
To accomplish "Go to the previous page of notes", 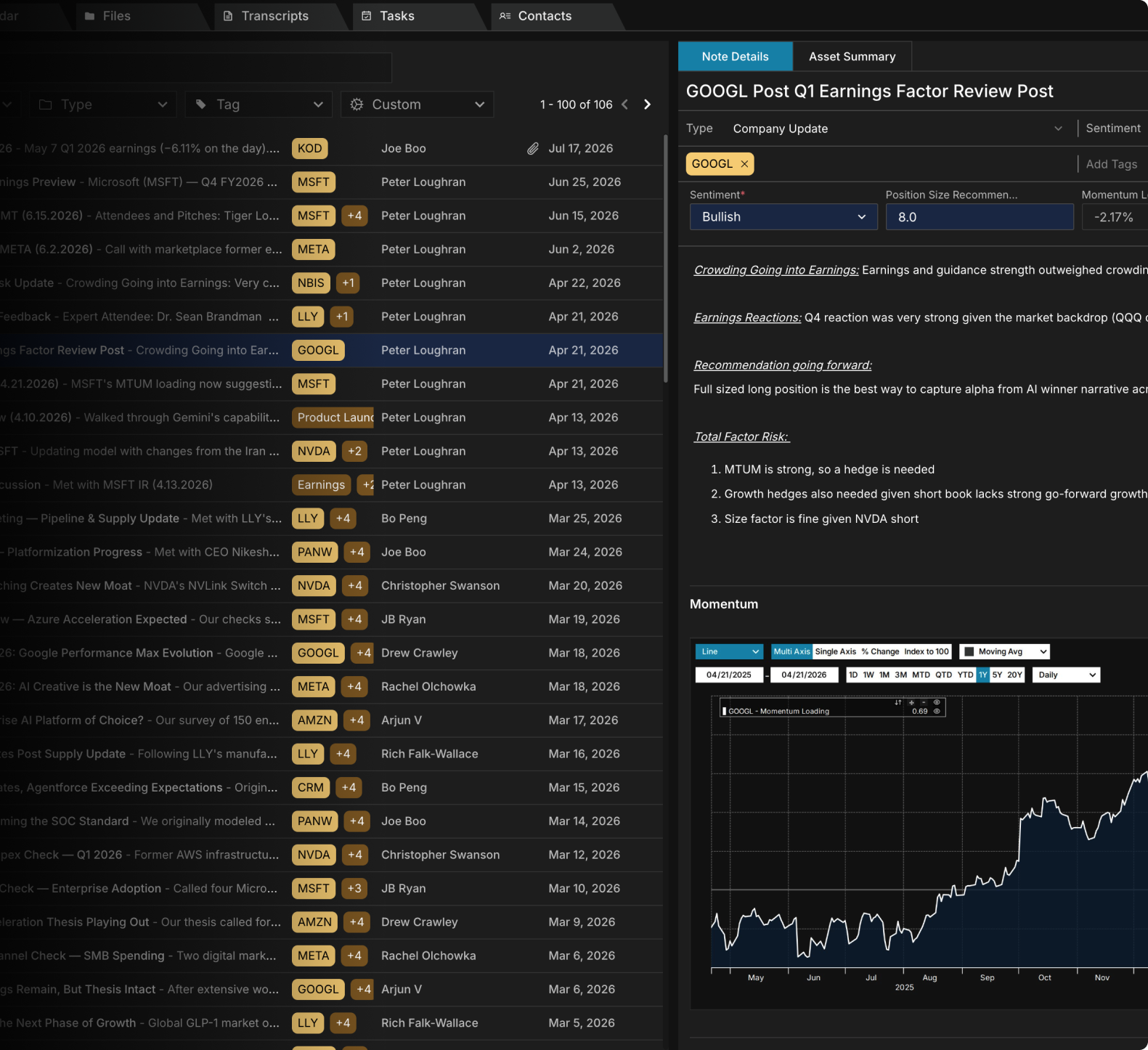I will (624, 105).
